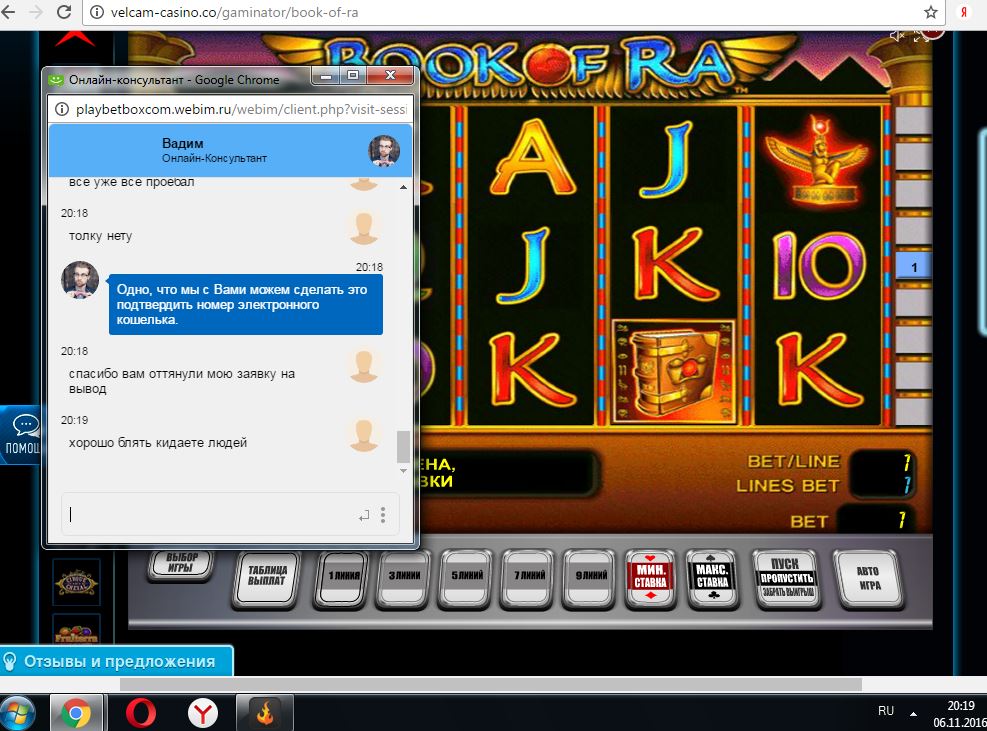Click the line 1 indicator on right strip

coord(913,268)
